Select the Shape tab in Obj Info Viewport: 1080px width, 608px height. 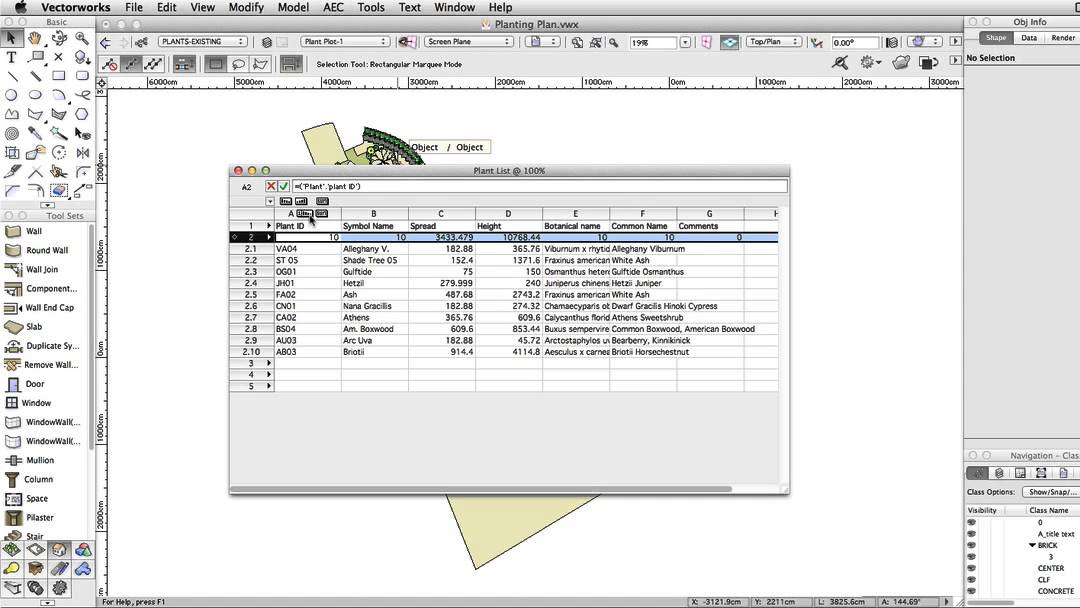click(996, 38)
